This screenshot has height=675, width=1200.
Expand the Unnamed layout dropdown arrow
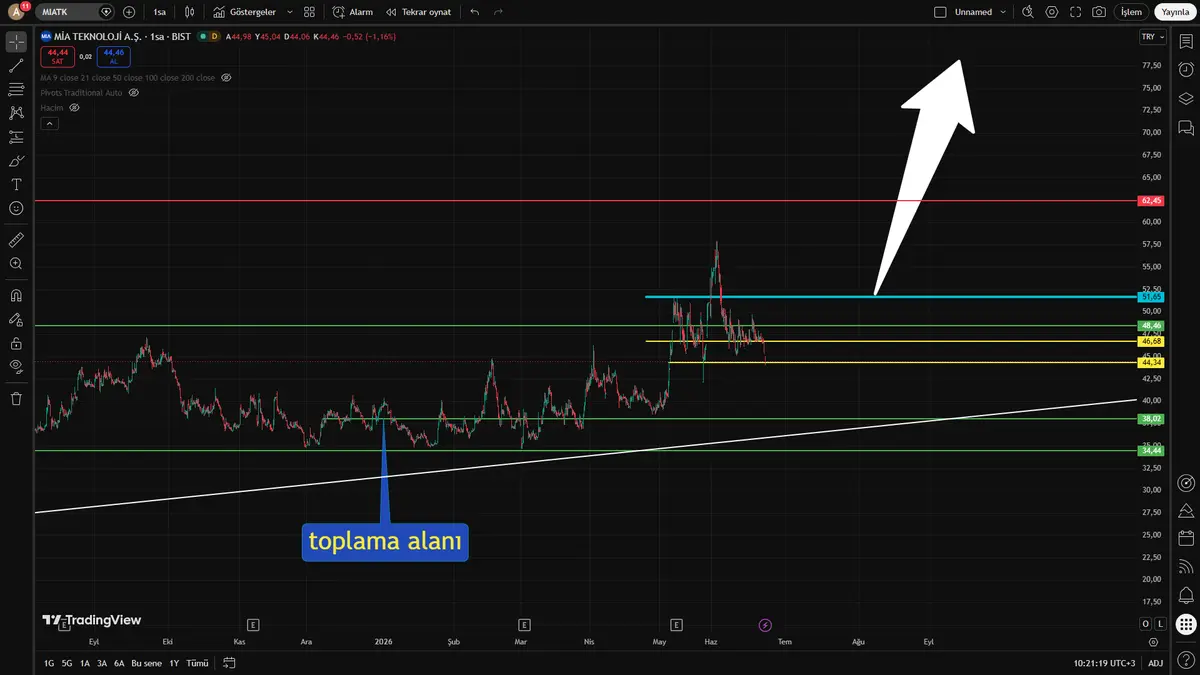click(x=1003, y=12)
